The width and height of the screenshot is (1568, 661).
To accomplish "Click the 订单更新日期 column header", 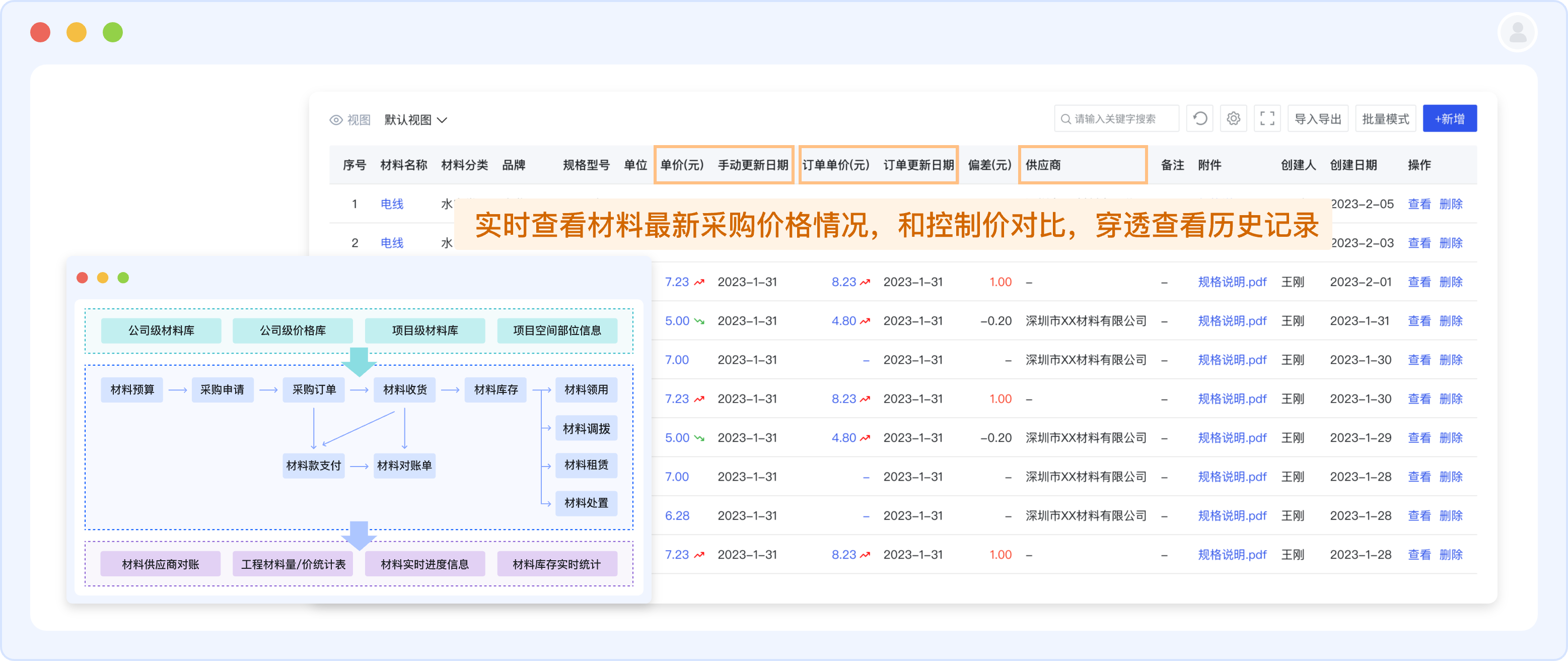I will (918, 165).
